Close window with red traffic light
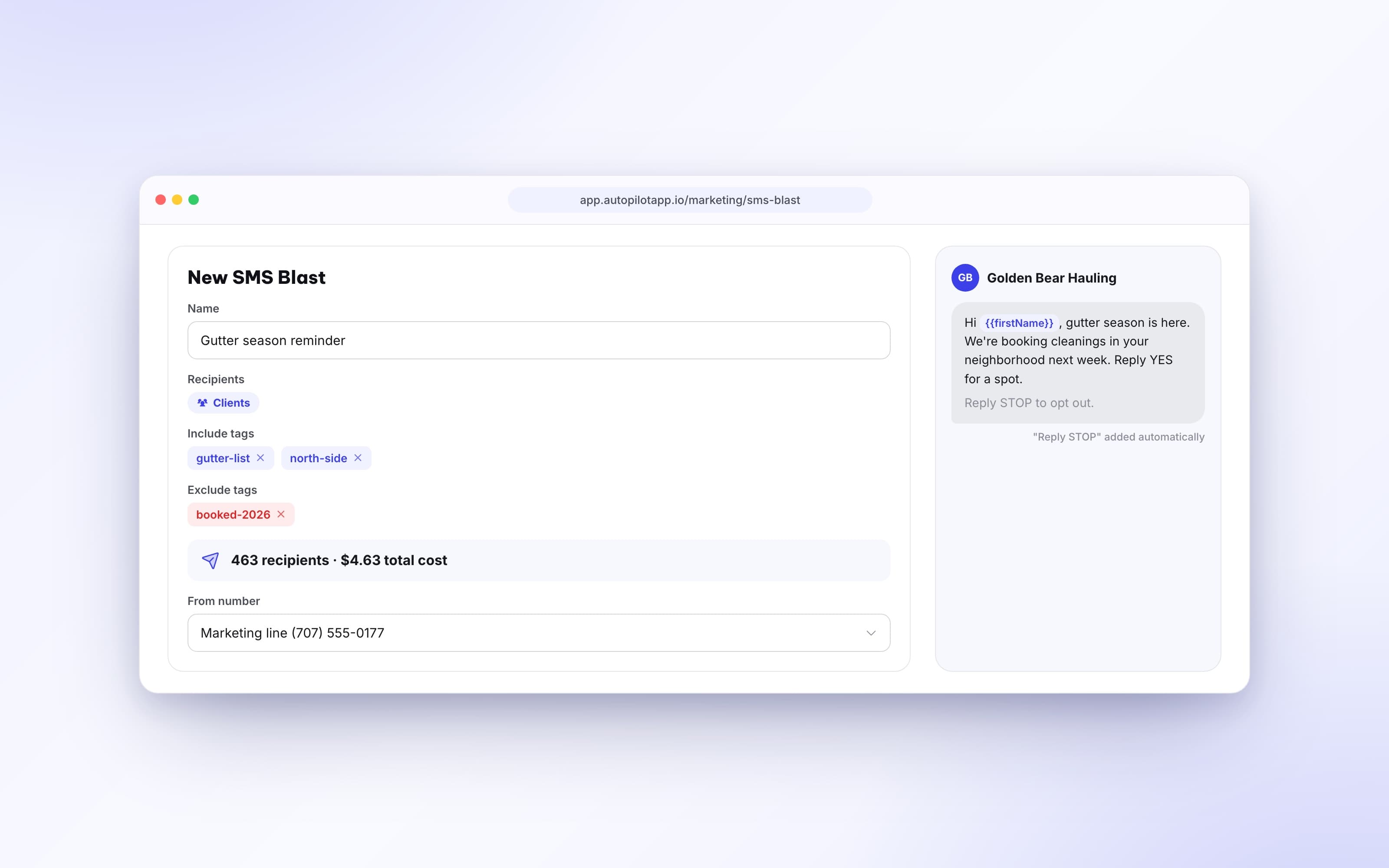Screen dimensions: 1389x868 [161, 200]
